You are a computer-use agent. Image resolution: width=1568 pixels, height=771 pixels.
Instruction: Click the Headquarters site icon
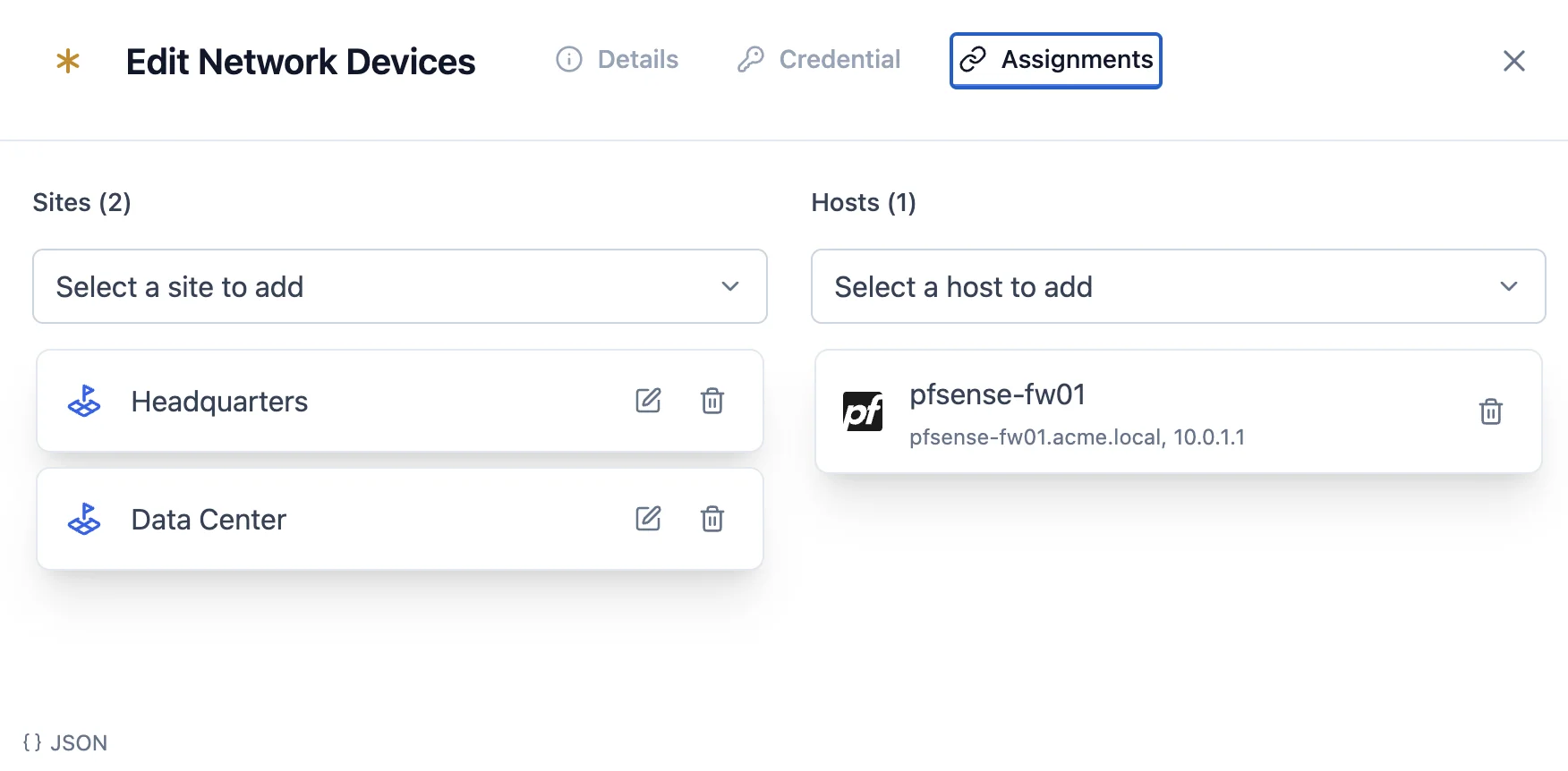pyautogui.click(x=84, y=401)
